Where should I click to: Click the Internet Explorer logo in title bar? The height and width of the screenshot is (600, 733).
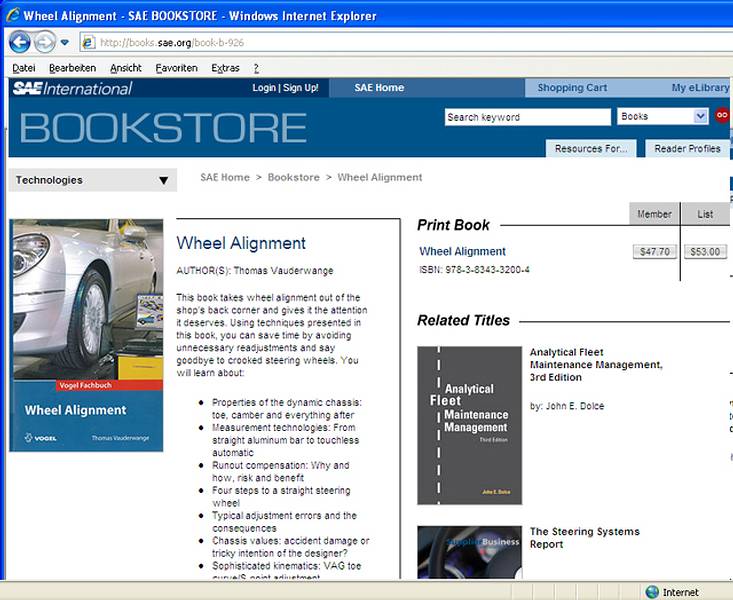point(12,15)
